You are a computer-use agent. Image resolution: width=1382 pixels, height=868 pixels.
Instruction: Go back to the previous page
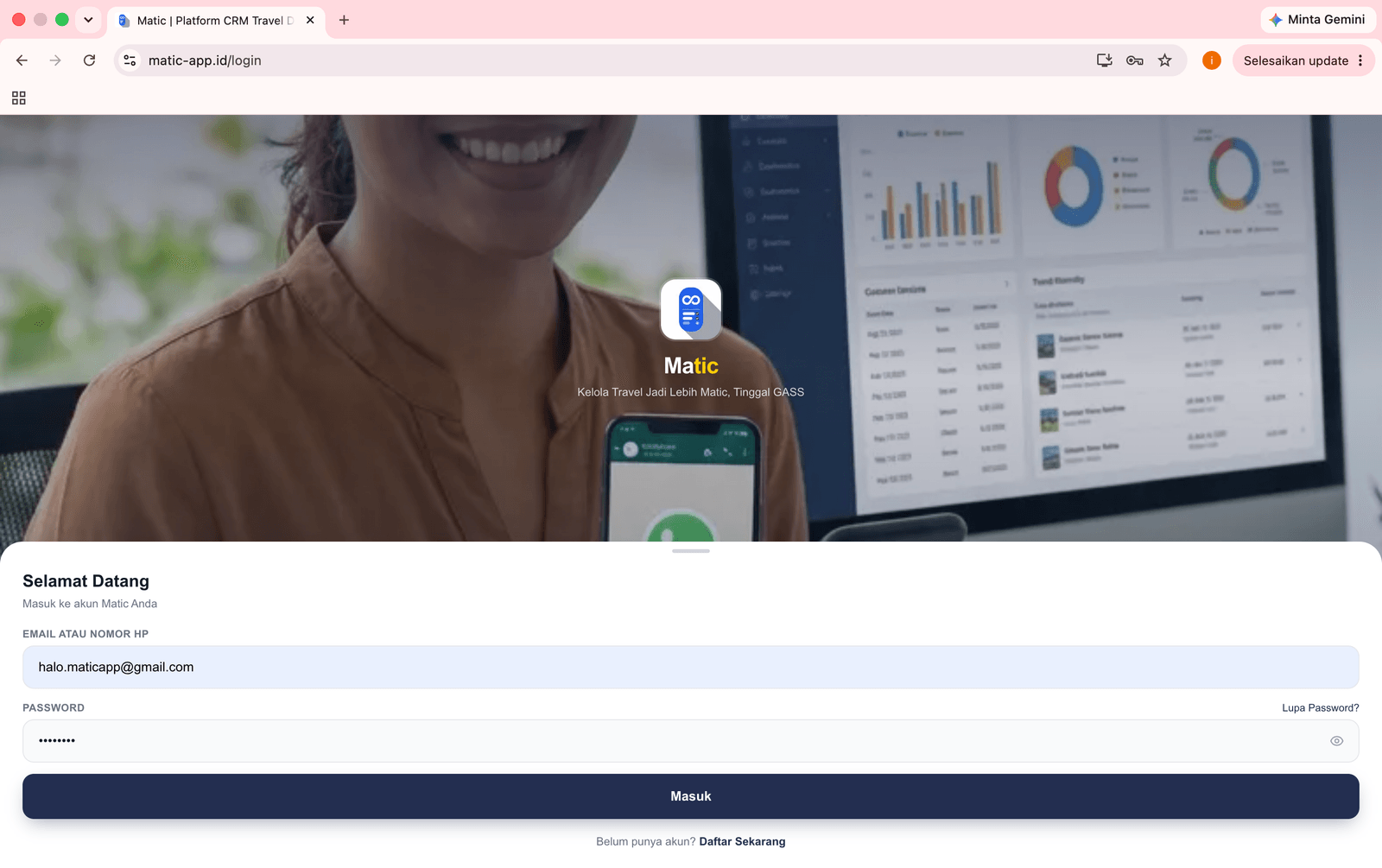click(22, 60)
